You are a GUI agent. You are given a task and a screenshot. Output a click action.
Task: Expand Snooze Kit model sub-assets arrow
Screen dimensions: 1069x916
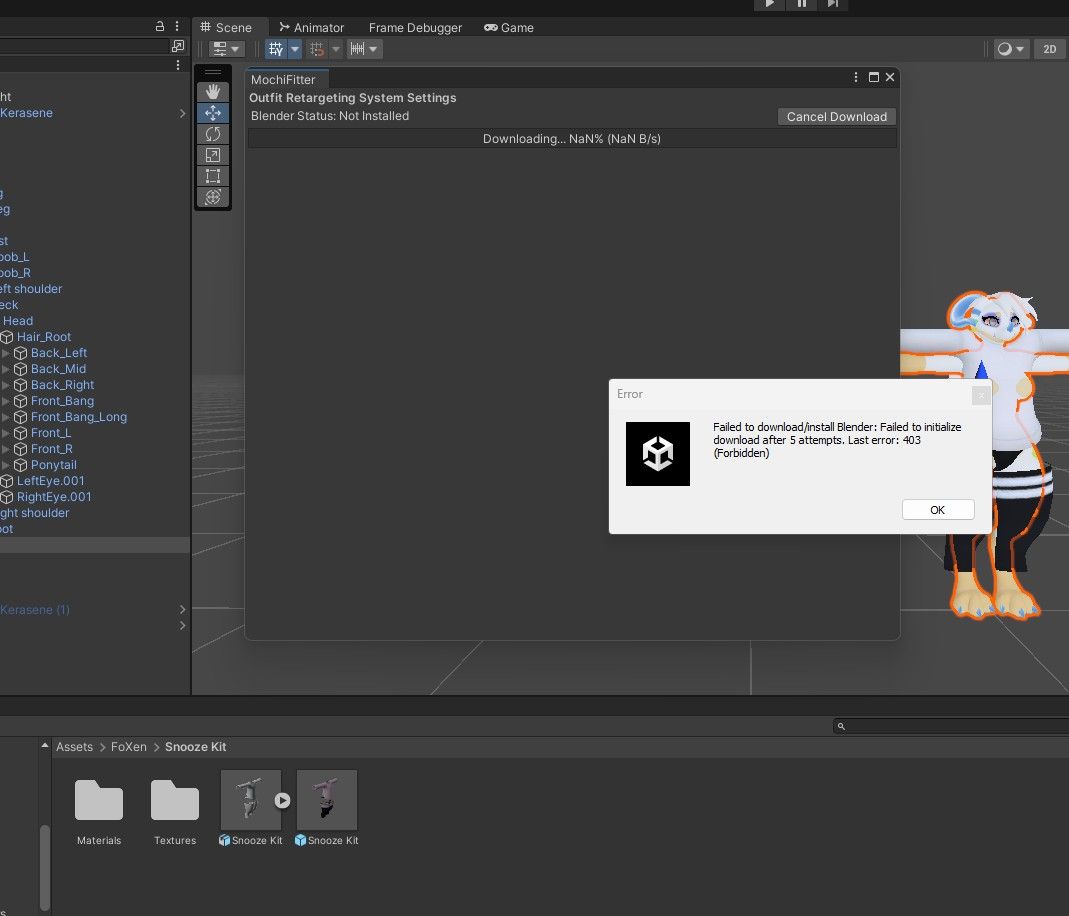(282, 800)
